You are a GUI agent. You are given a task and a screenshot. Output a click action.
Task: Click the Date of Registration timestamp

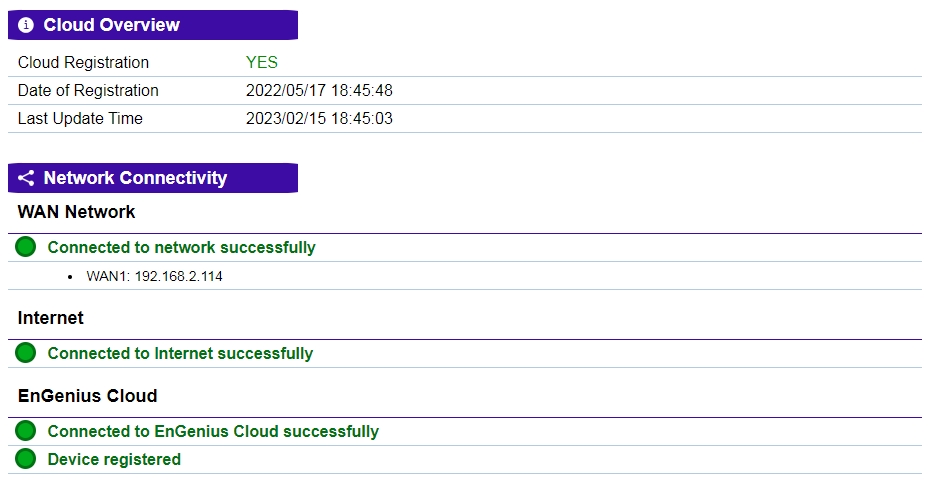[x=319, y=90]
